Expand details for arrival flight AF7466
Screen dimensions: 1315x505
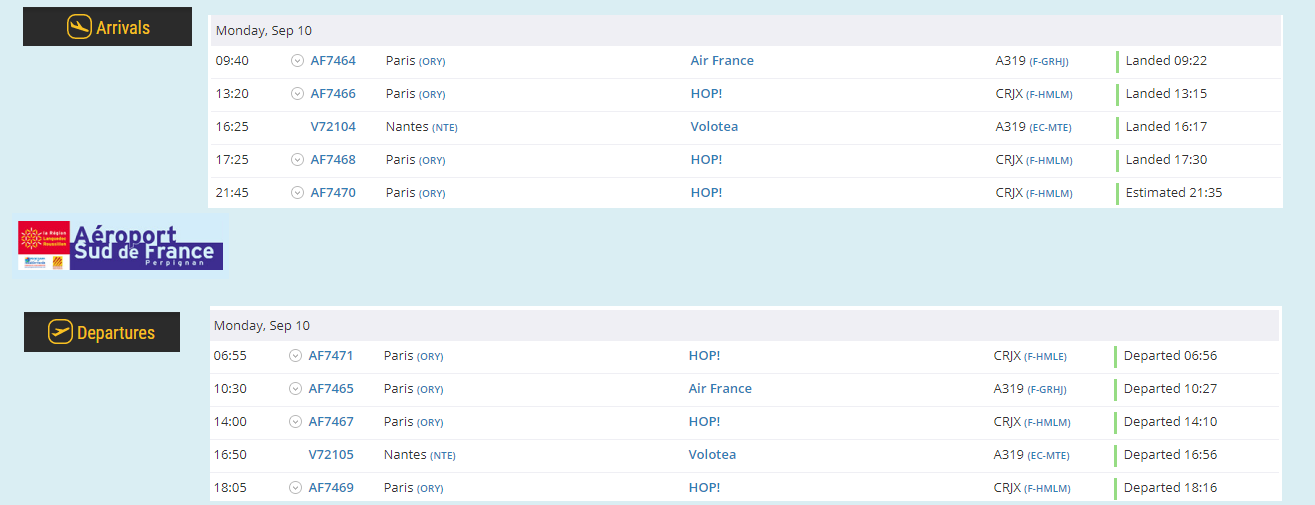click(x=297, y=94)
